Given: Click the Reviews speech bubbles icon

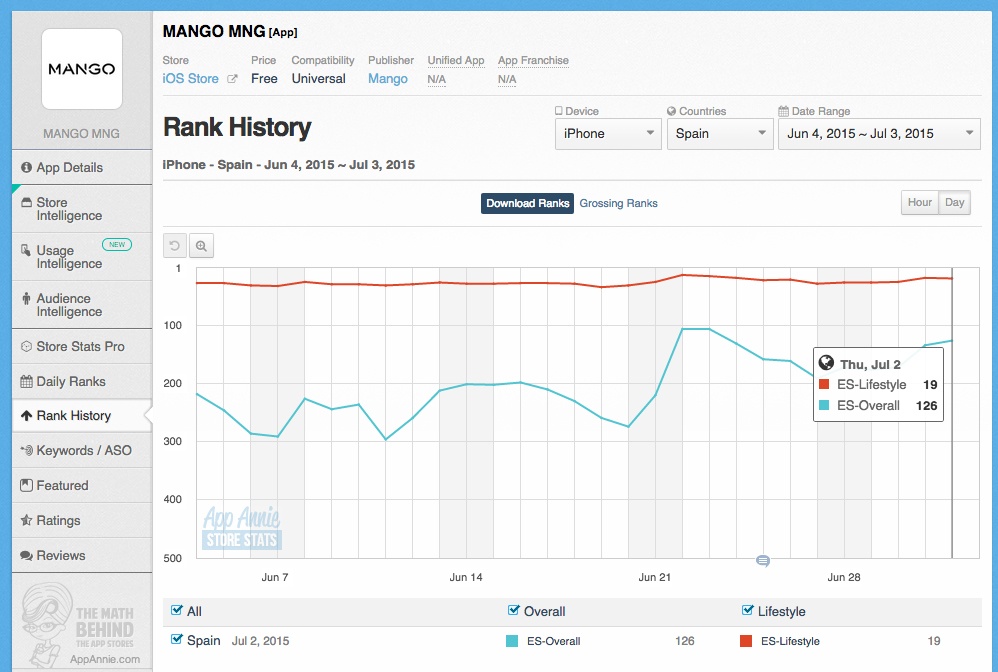Looking at the screenshot, I should (x=26, y=556).
